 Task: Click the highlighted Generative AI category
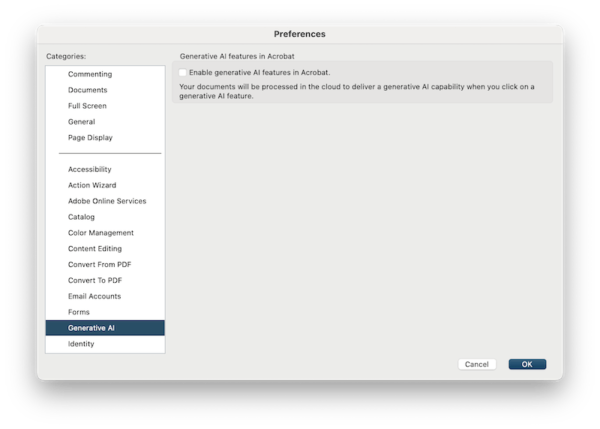(105, 328)
